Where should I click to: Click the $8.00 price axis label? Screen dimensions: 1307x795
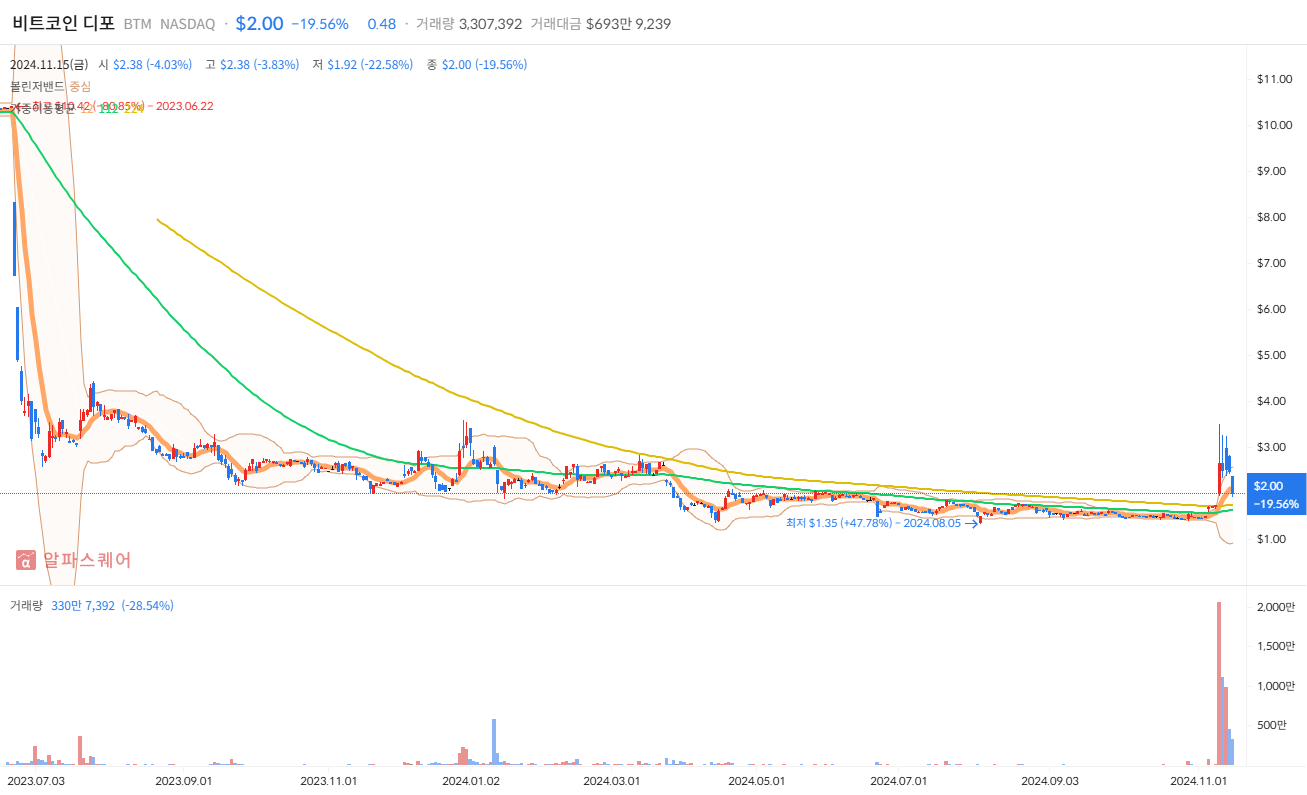point(1271,217)
